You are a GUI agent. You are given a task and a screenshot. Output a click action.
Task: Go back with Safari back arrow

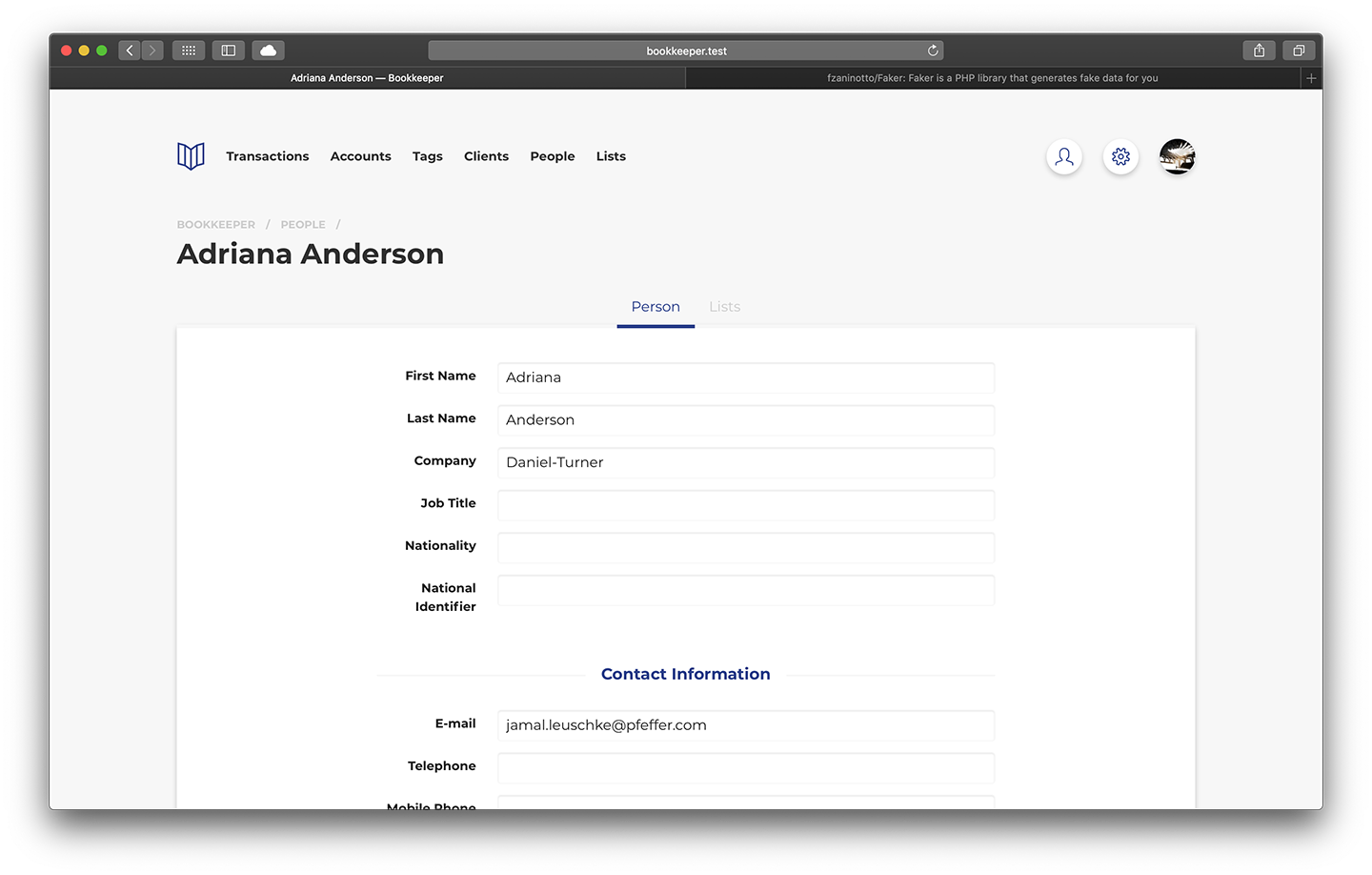coord(130,51)
